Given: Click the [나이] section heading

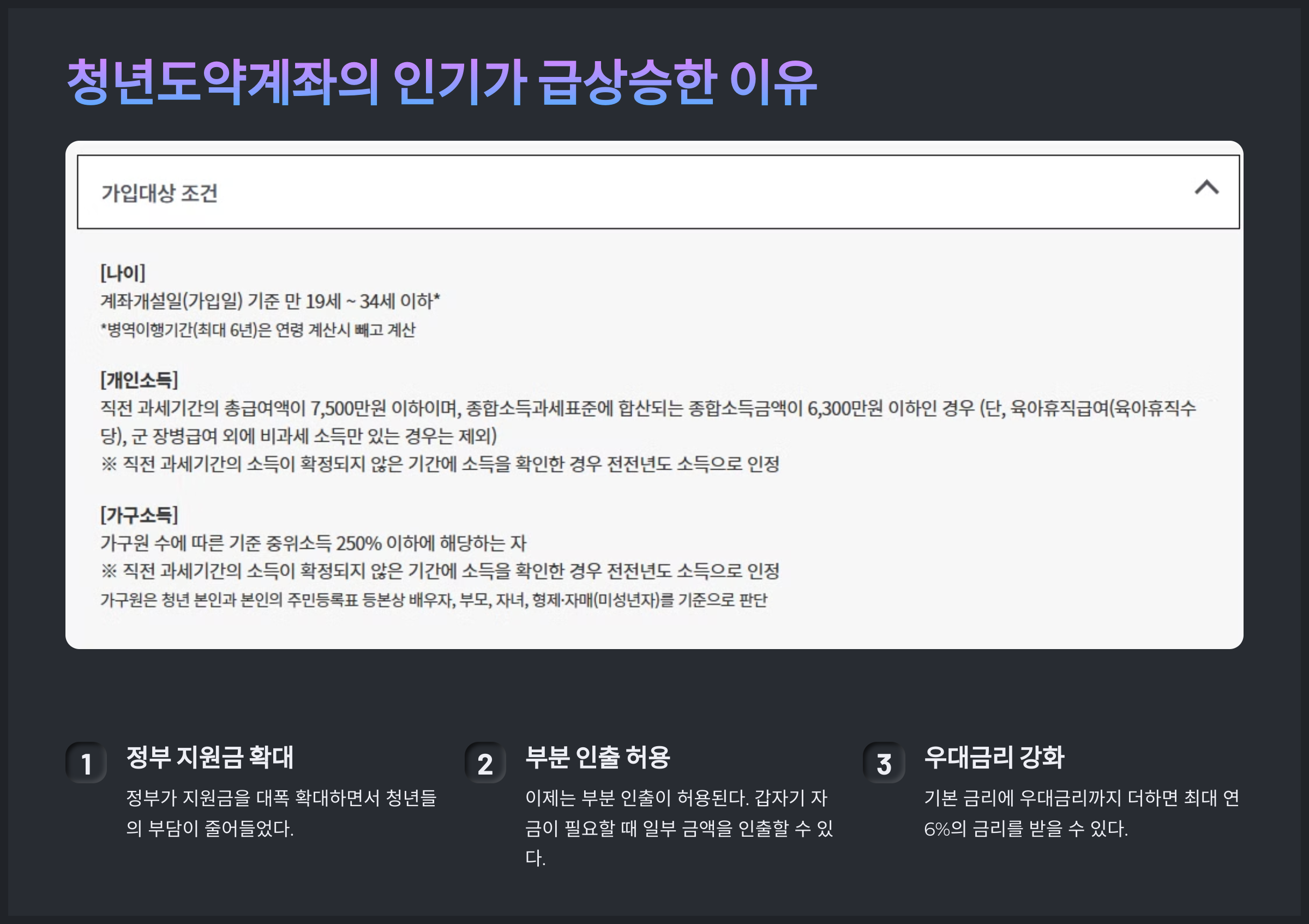Looking at the screenshot, I should point(123,273).
